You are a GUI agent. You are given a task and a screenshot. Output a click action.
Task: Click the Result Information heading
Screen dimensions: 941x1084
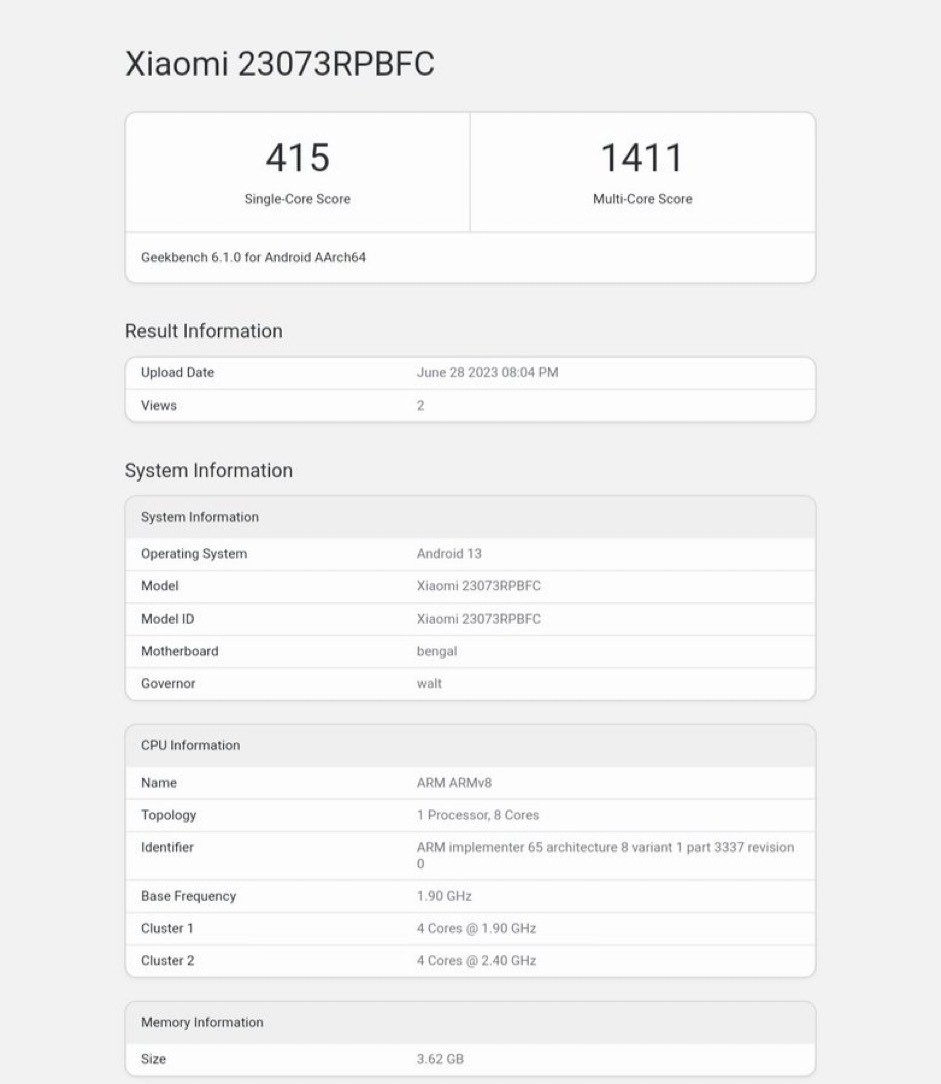point(203,331)
